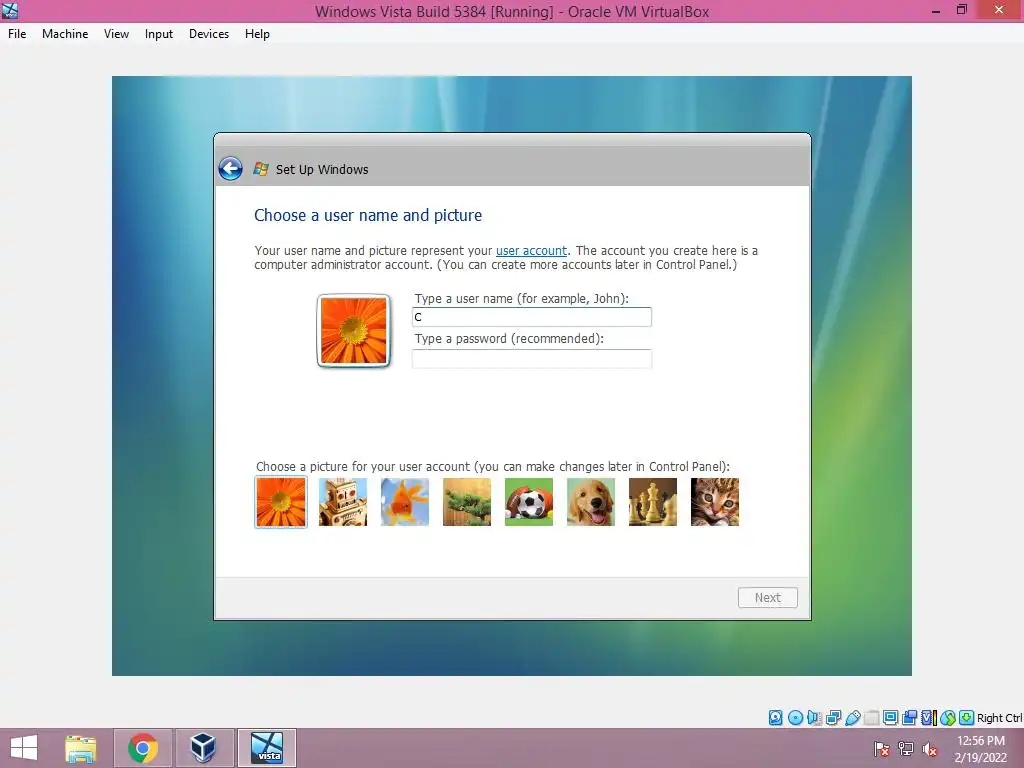Viewport: 1024px width, 768px height.
Task: Restore down the VirtualBox window
Action: [962, 10]
